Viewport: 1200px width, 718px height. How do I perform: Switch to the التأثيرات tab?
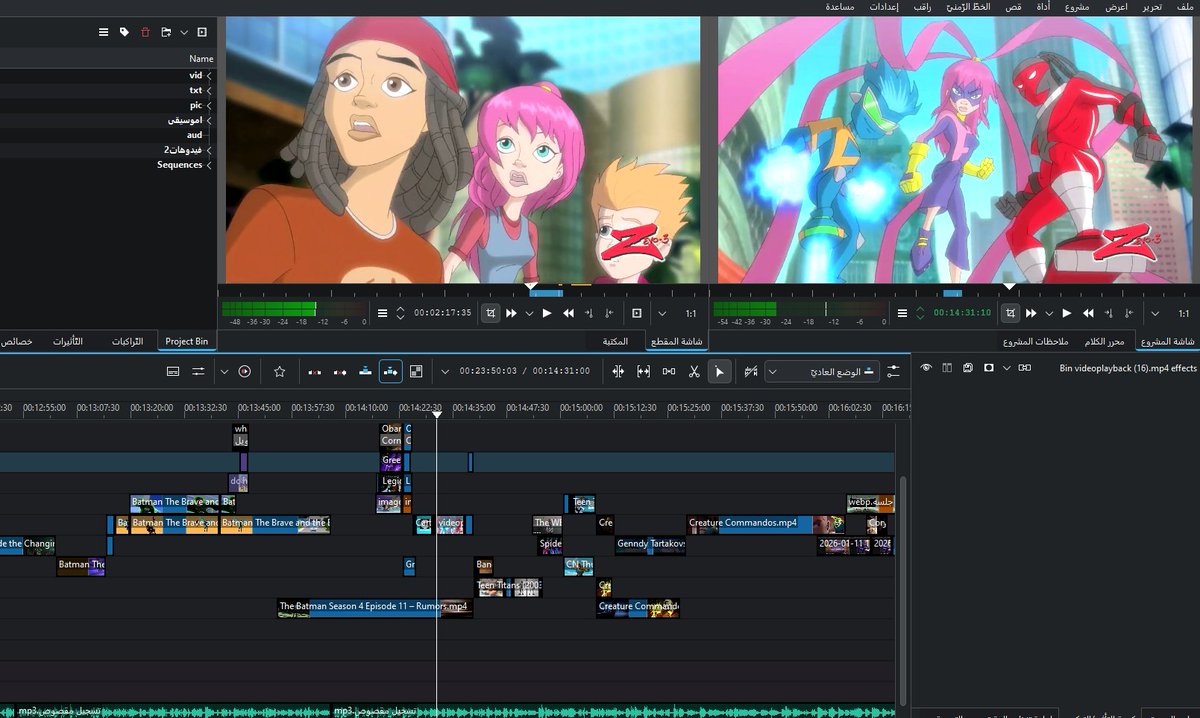(68, 341)
